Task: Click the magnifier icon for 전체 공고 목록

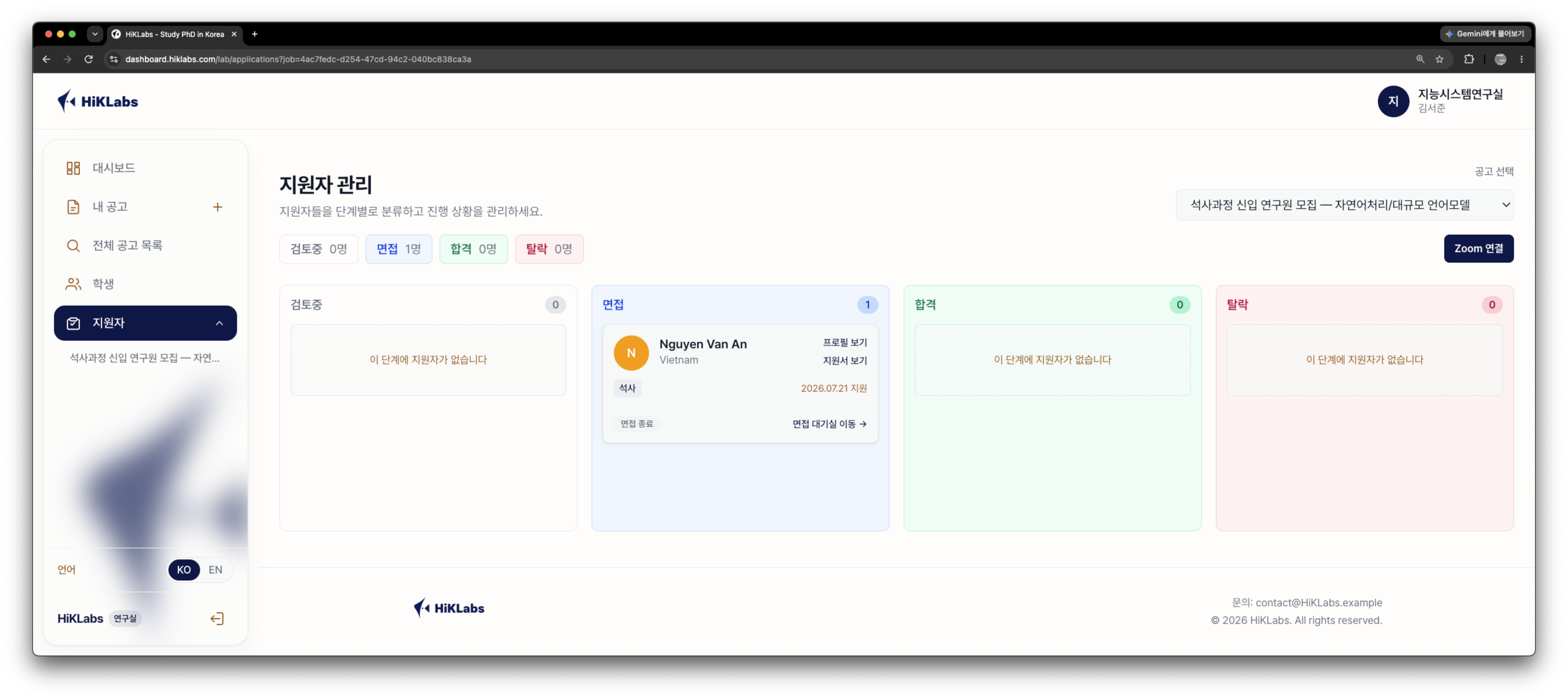Action: coord(73,245)
